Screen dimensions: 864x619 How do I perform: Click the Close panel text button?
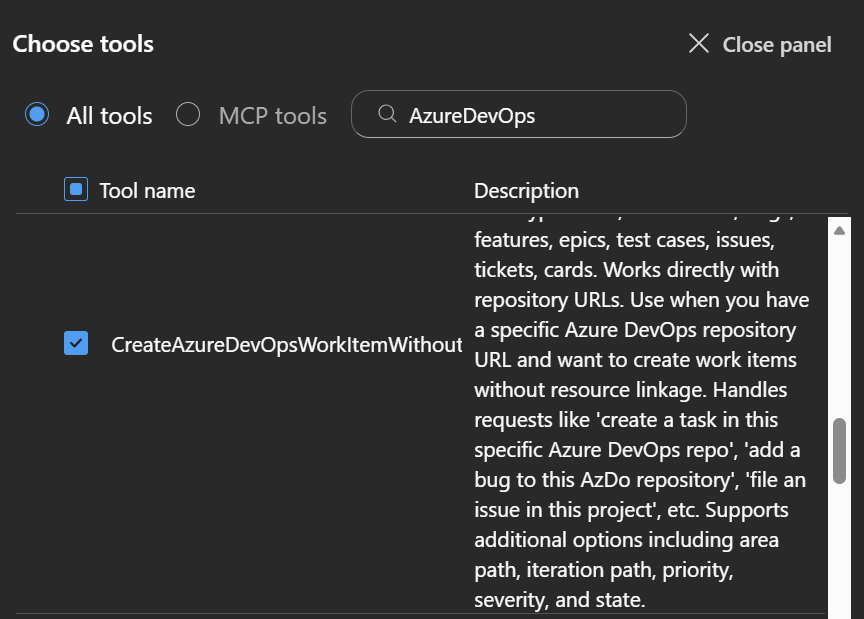coord(777,45)
